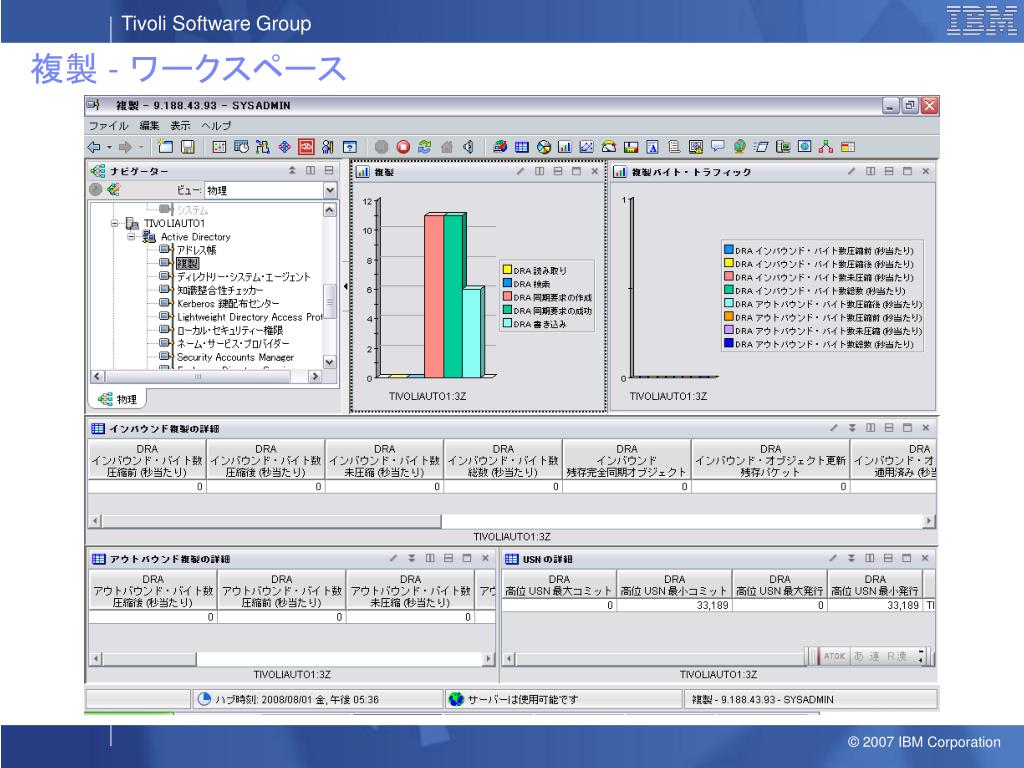Image resolution: width=1024 pixels, height=768 pixels.
Task: Click the Save Workspace floppy disk icon
Action: pos(188,147)
